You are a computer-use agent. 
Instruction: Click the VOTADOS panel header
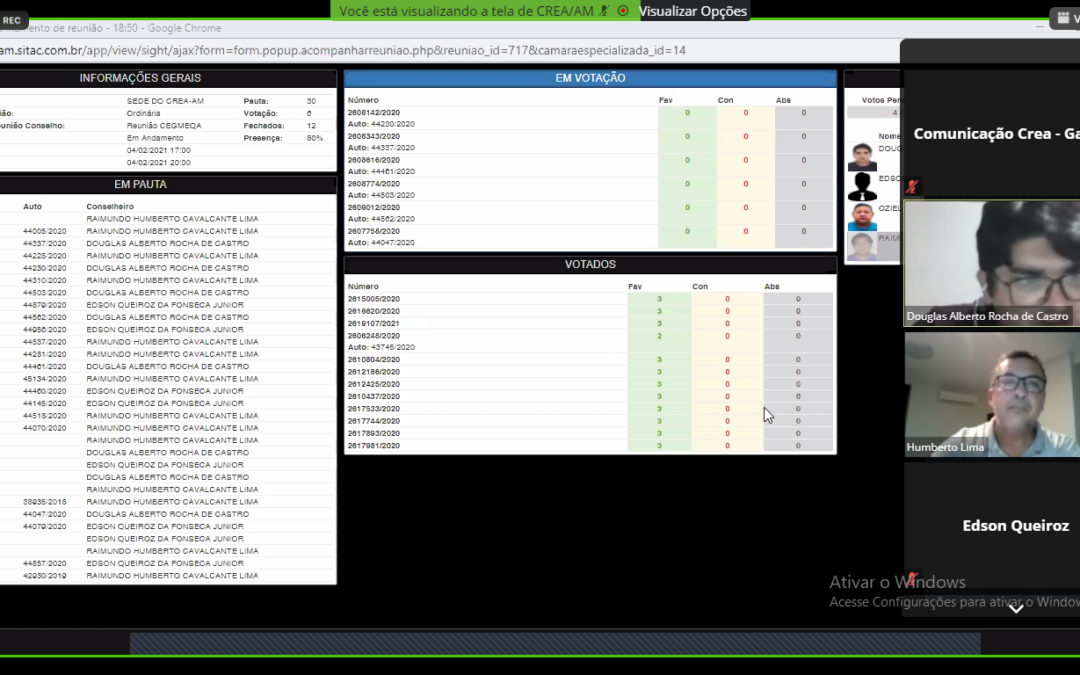click(590, 264)
